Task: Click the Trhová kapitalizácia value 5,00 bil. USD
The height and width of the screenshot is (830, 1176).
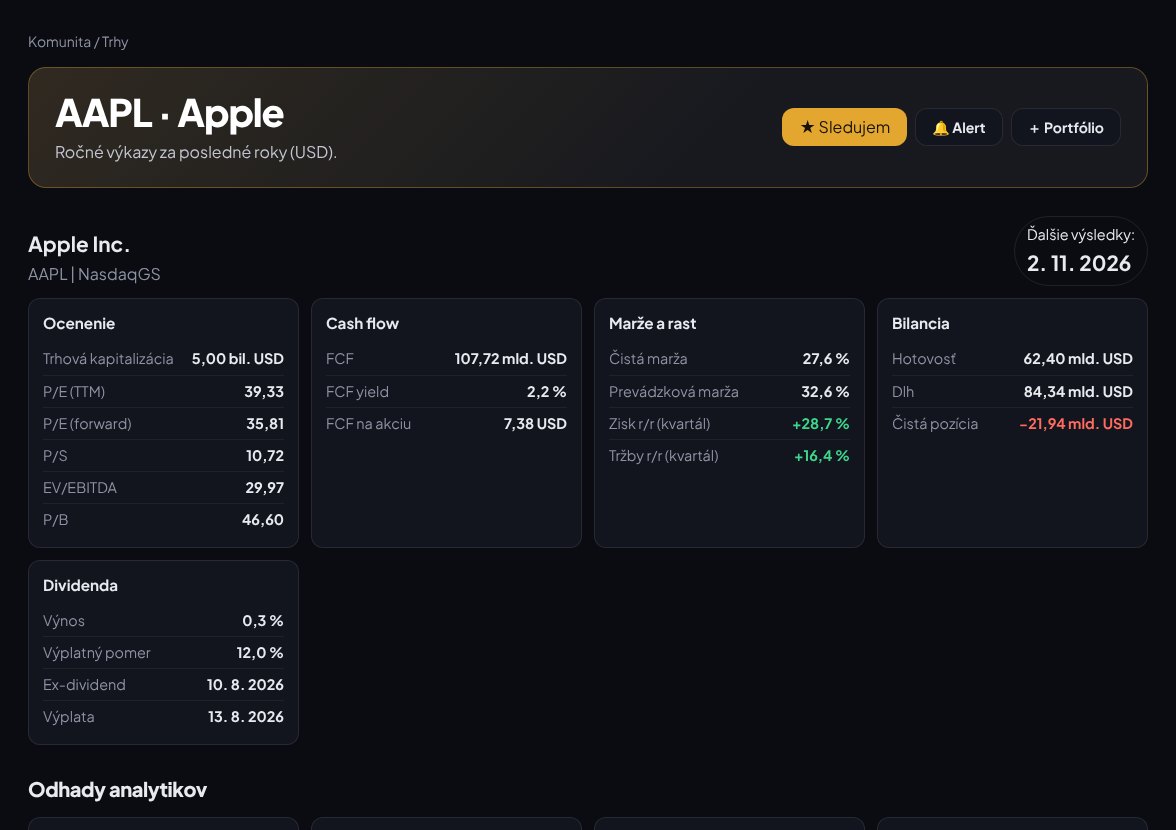Action: click(238, 359)
